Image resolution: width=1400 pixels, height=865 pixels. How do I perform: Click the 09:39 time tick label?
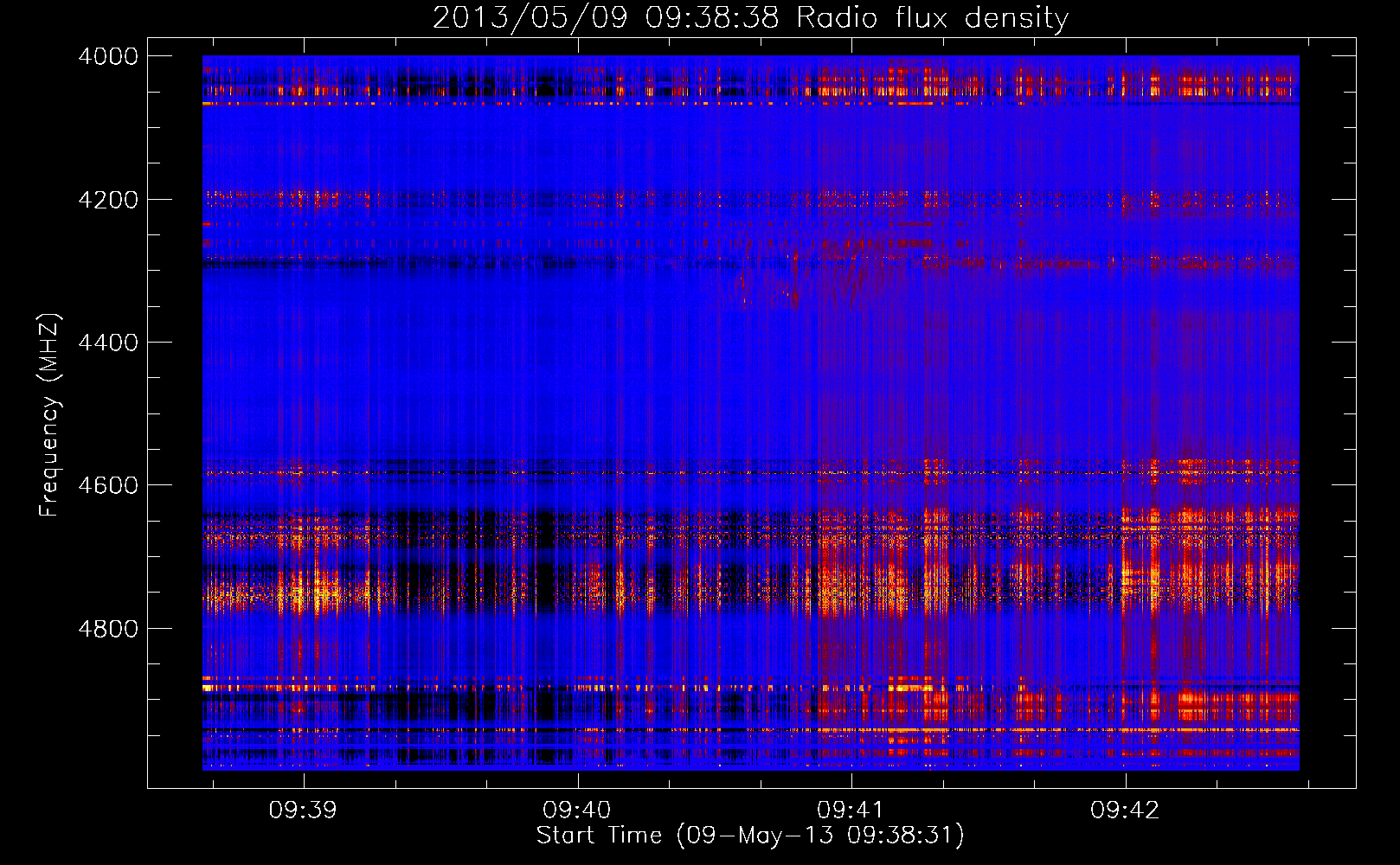pos(303,811)
